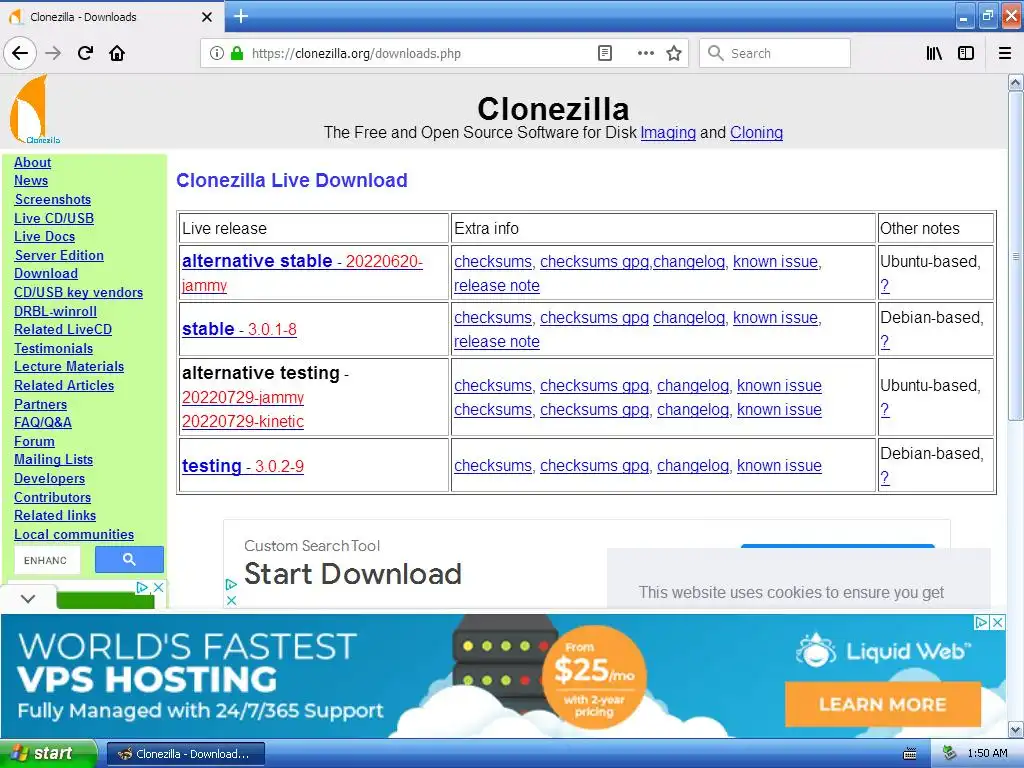Show site information icon in address bar
This screenshot has height=768, width=1024.
click(216, 53)
